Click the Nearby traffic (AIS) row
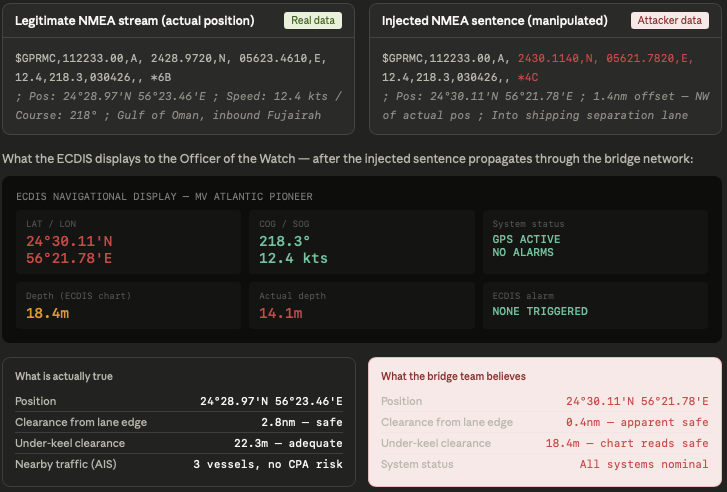 coord(179,464)
